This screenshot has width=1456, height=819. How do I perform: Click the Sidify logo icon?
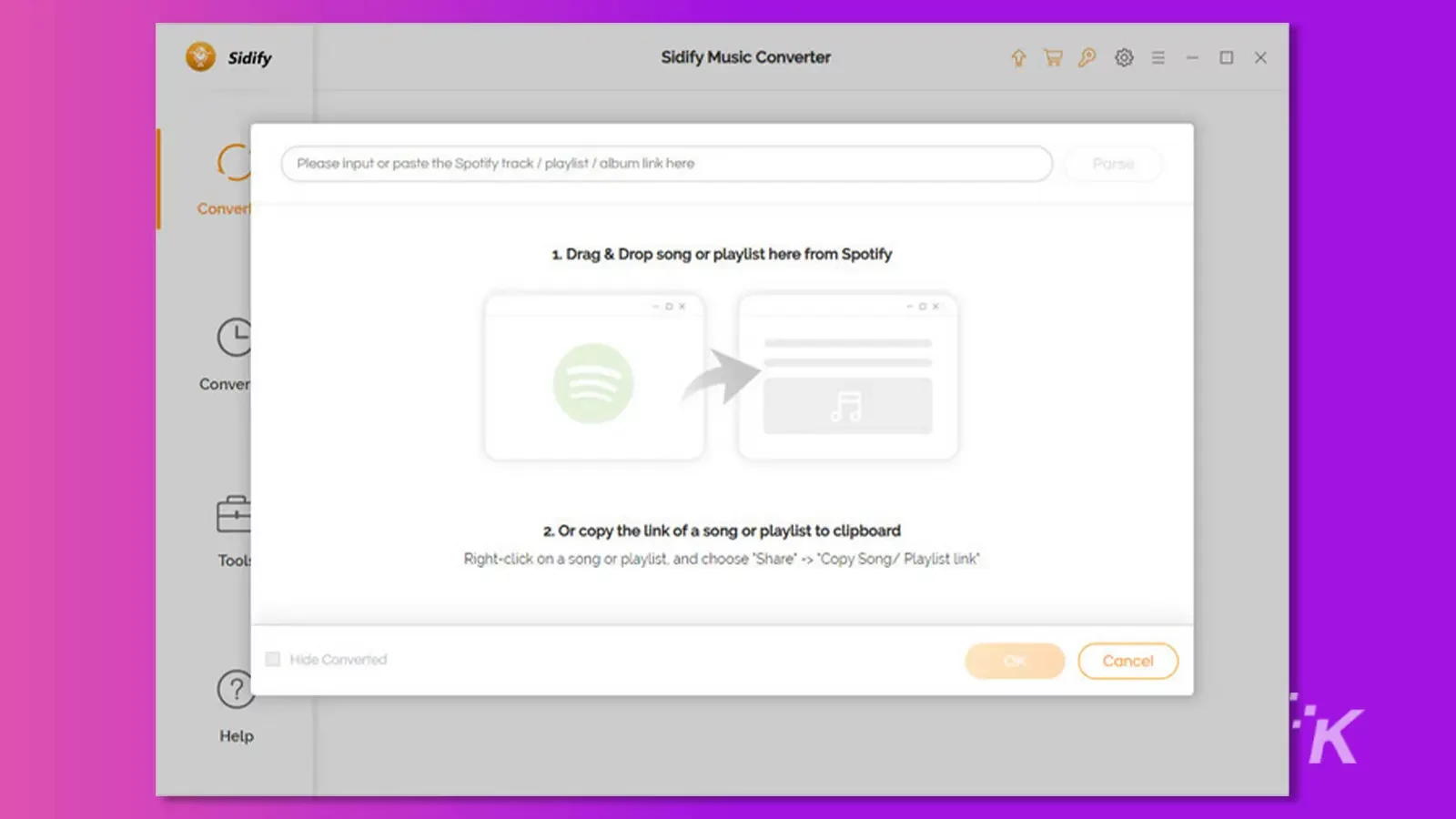(x=200, y=56)
